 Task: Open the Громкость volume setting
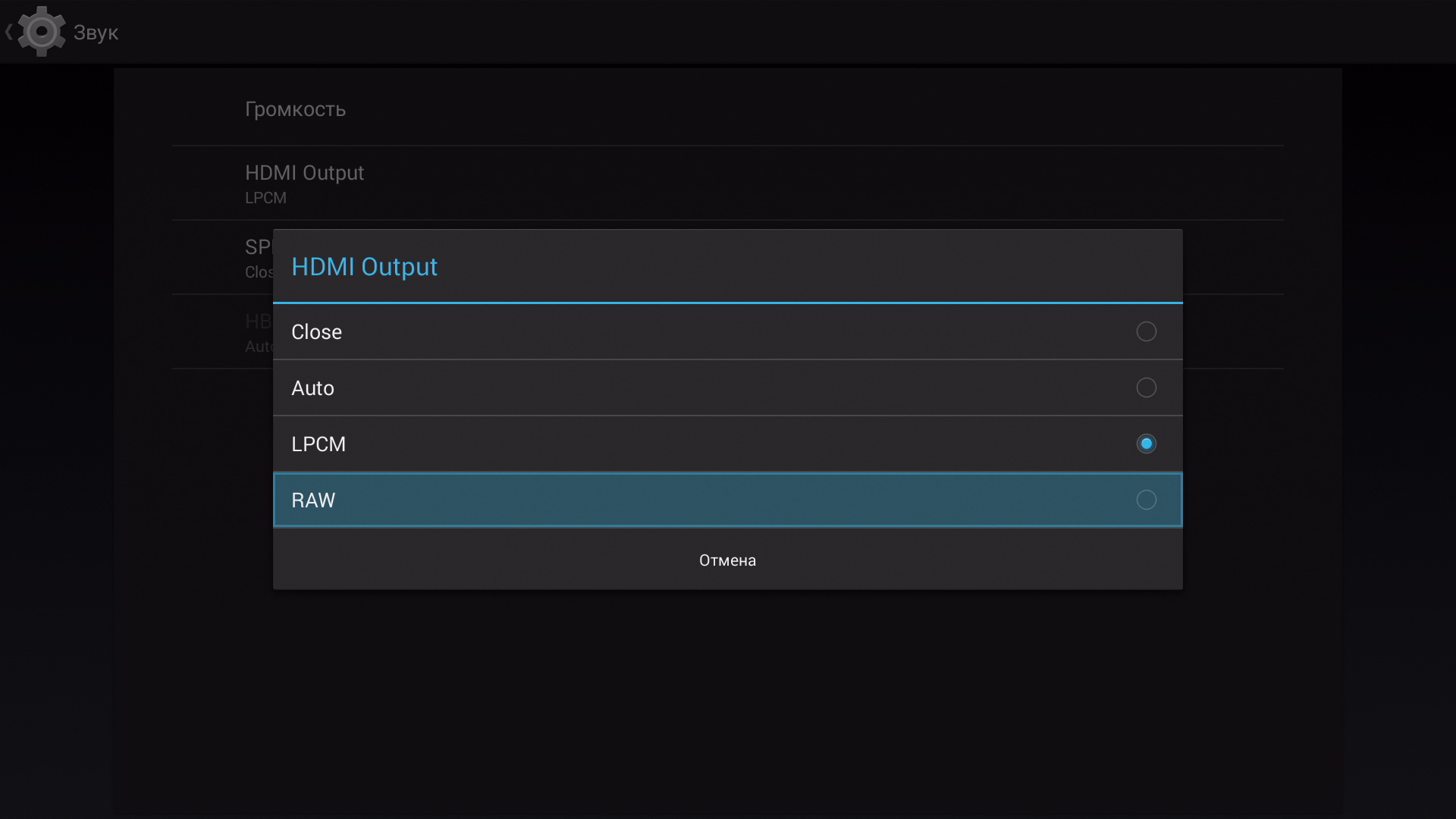tap(295, 109)
